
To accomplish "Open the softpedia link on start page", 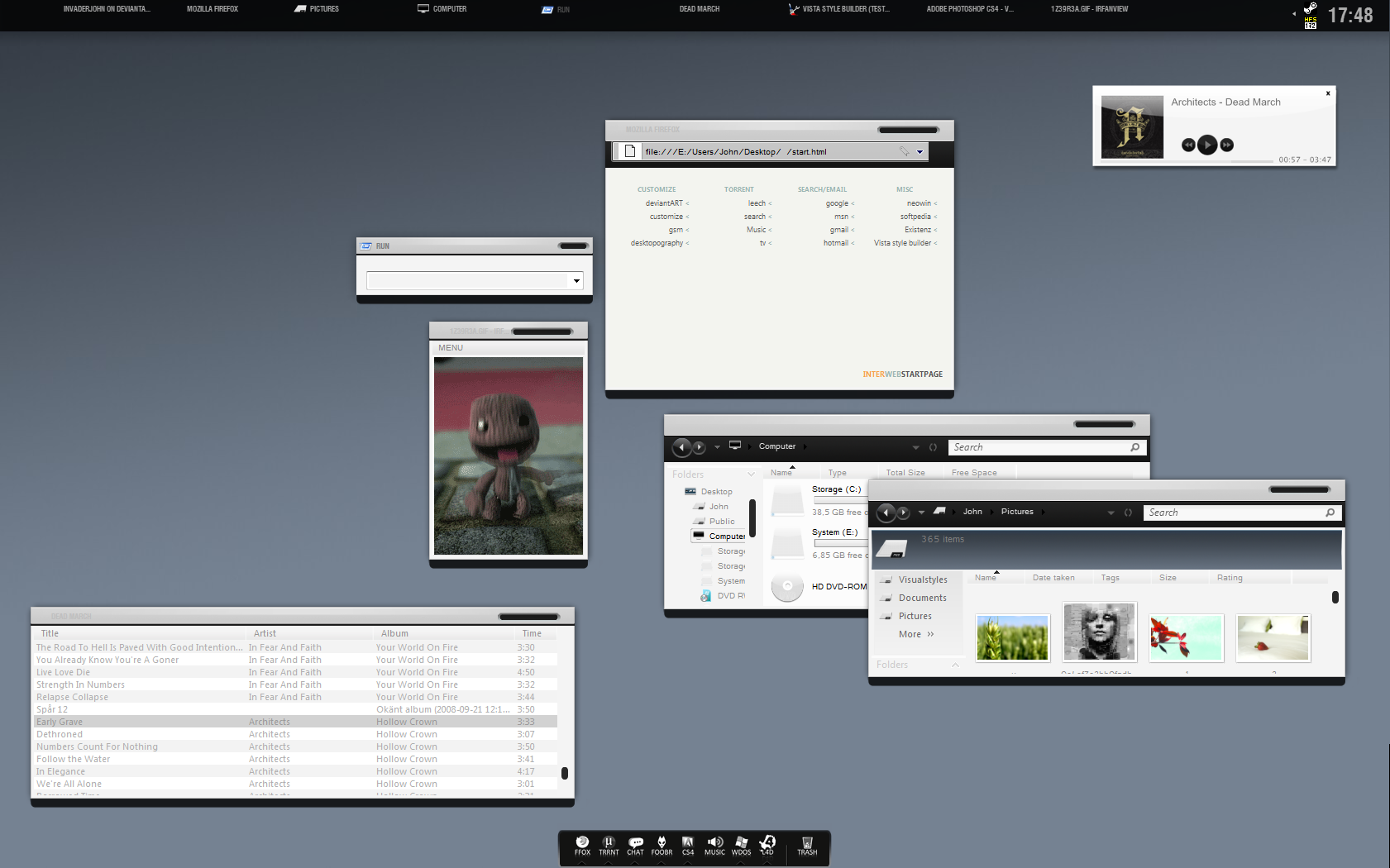I will (x=915, y=217).
